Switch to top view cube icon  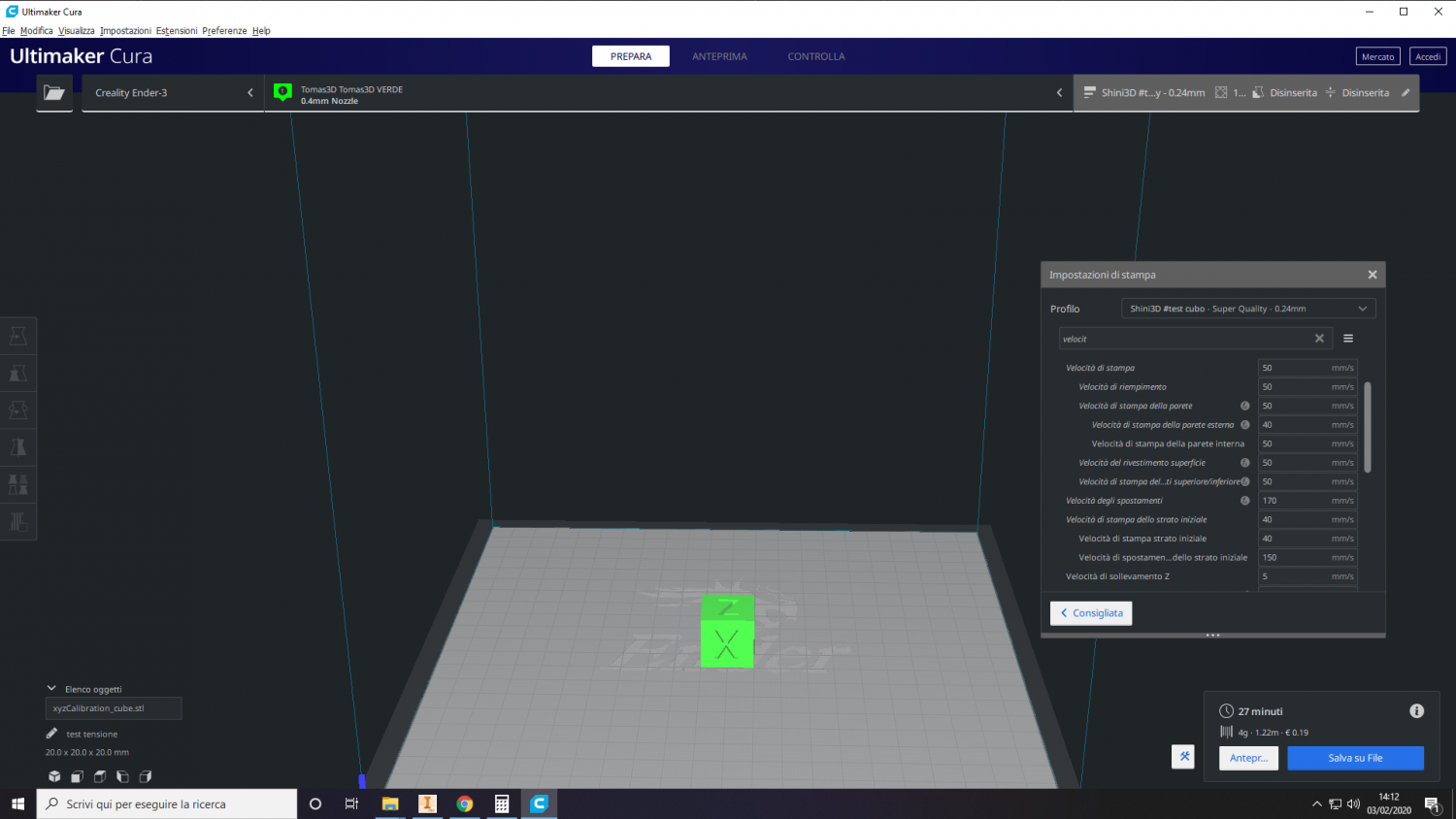pyautogui.click(x=100, y=776)
